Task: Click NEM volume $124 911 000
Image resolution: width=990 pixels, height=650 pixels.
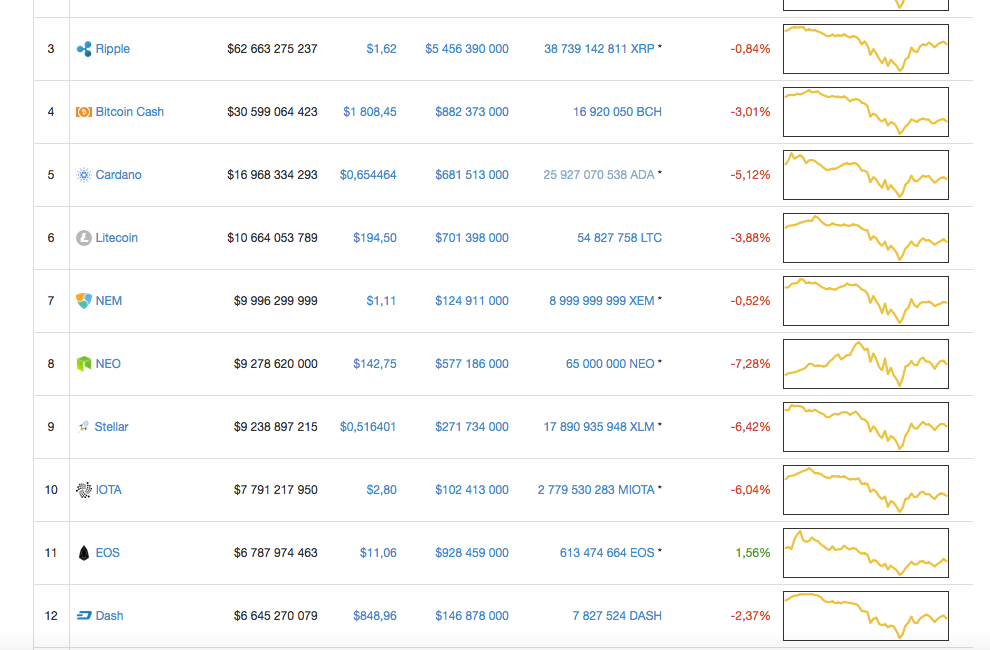Action: point(472,301)
